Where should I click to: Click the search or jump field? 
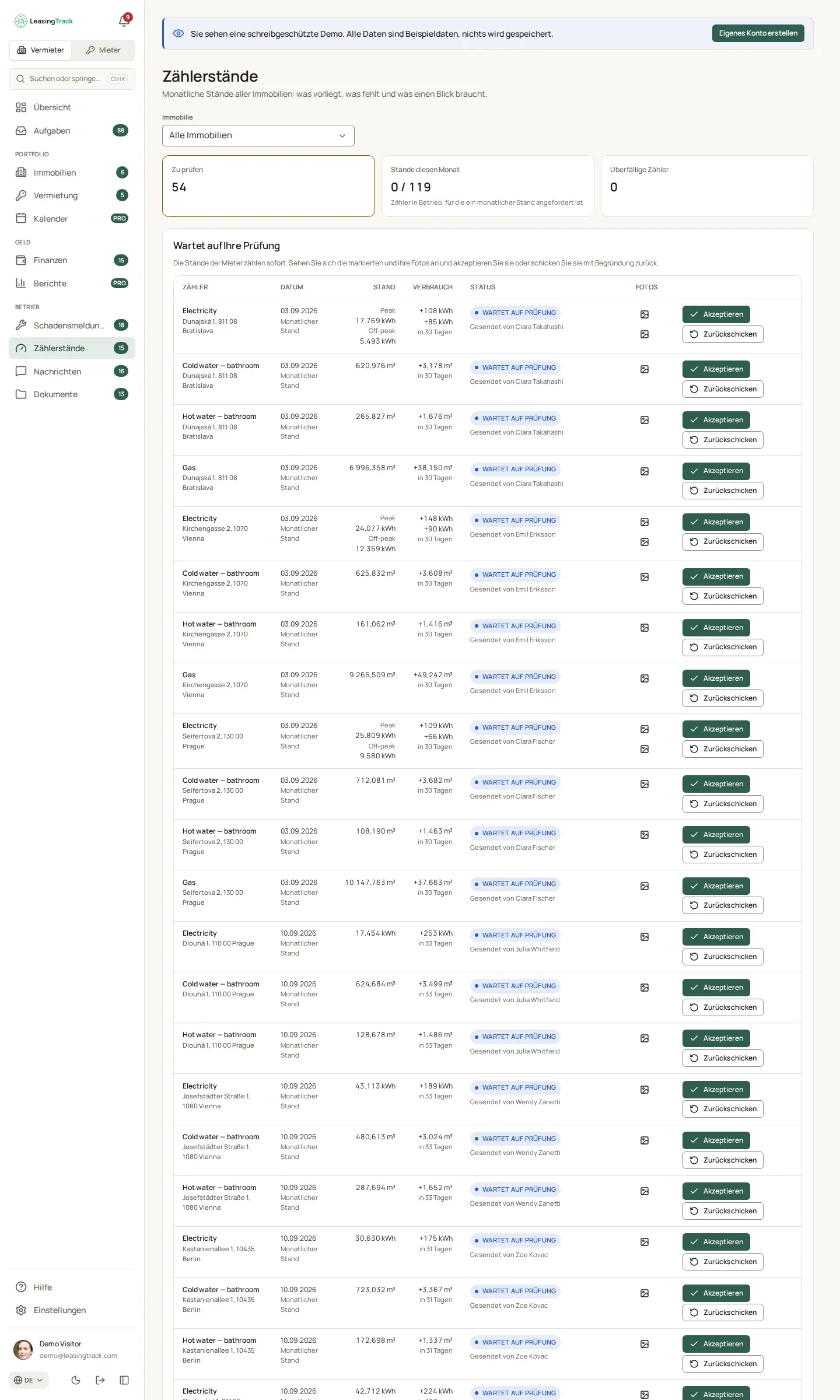[72, 79]
